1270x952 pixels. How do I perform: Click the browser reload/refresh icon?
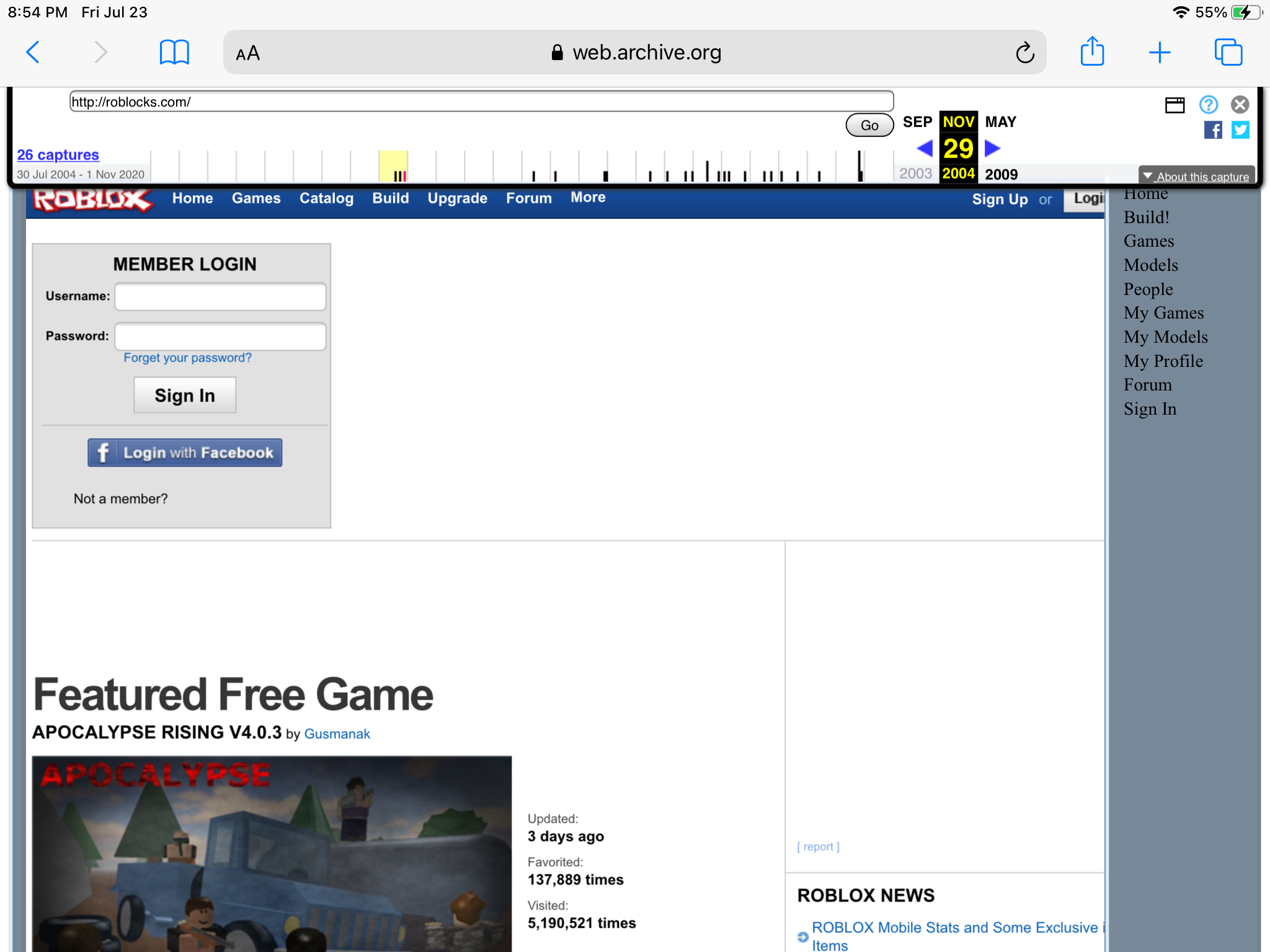(x=1024, y=53)
